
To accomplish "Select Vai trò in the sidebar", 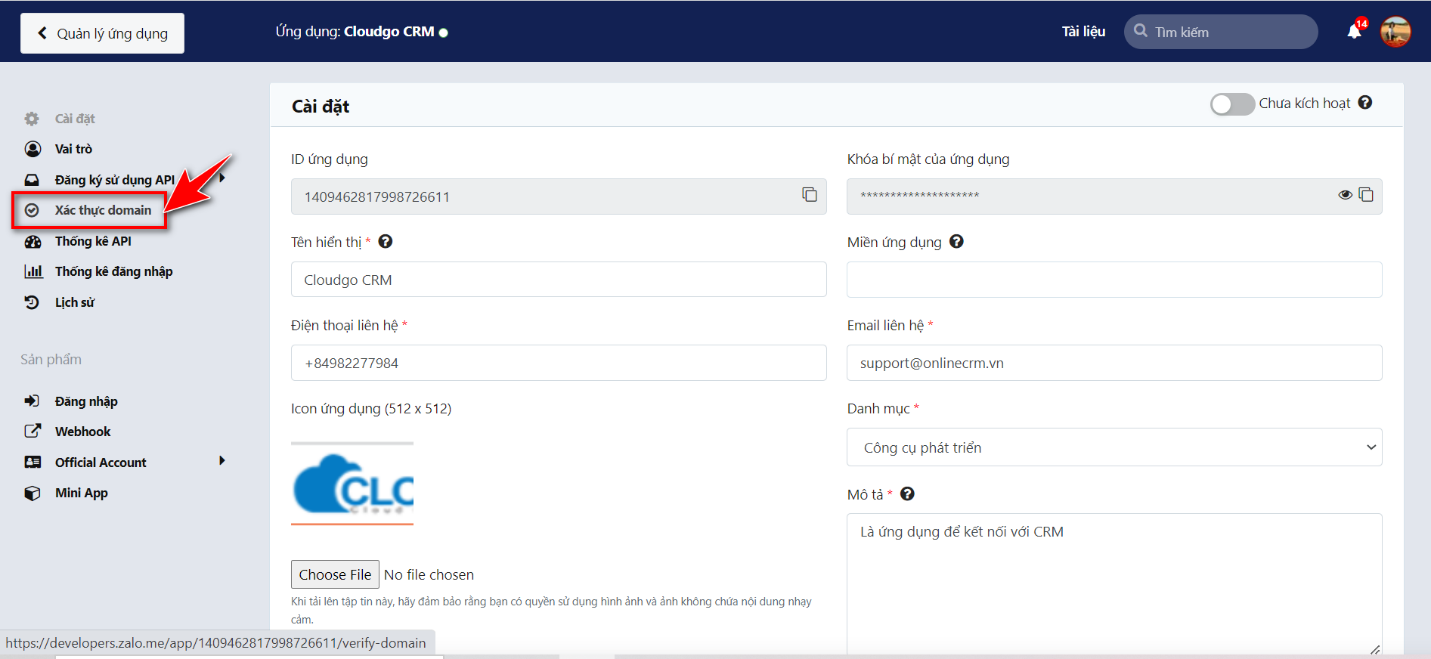I will 70,148.
